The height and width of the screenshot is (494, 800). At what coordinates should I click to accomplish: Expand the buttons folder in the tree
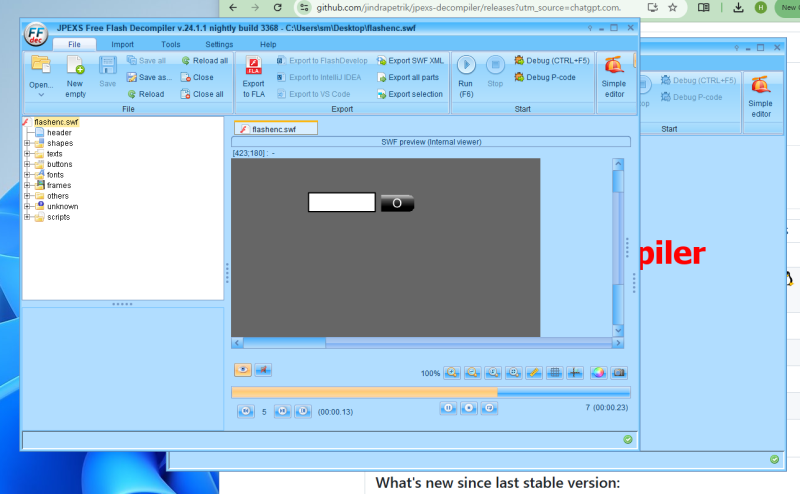[x=27, y=164]
